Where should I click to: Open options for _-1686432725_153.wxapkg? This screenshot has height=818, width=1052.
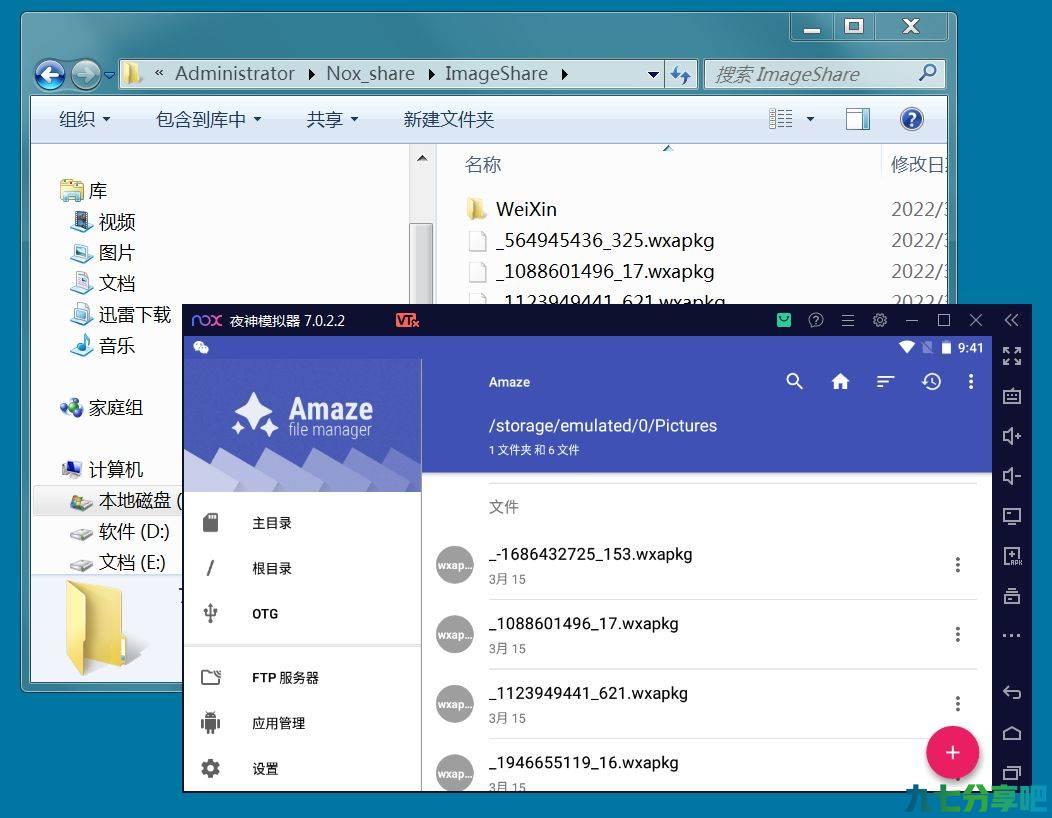957,565
